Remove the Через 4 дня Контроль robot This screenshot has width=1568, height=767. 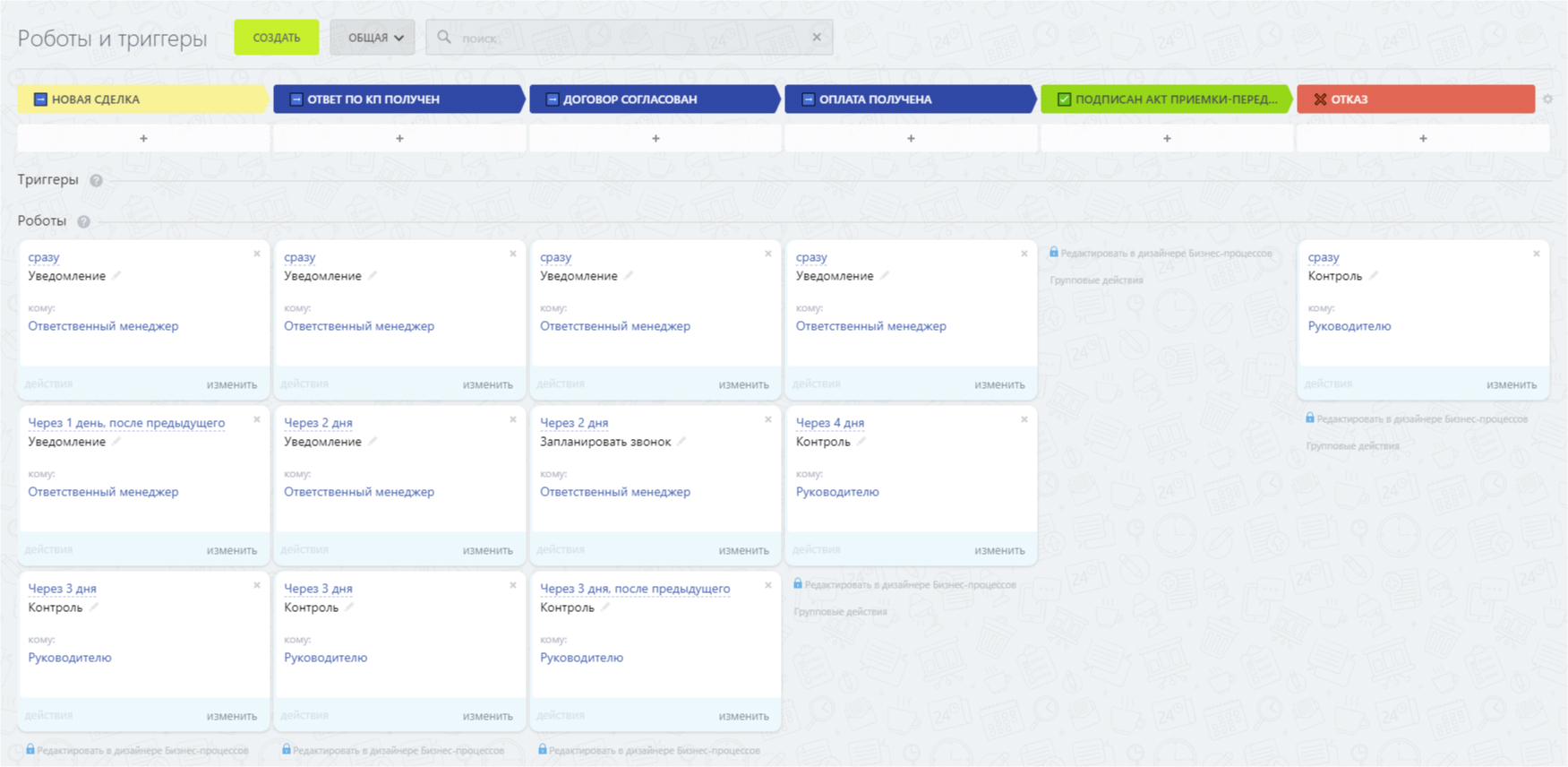[1024, 419]
